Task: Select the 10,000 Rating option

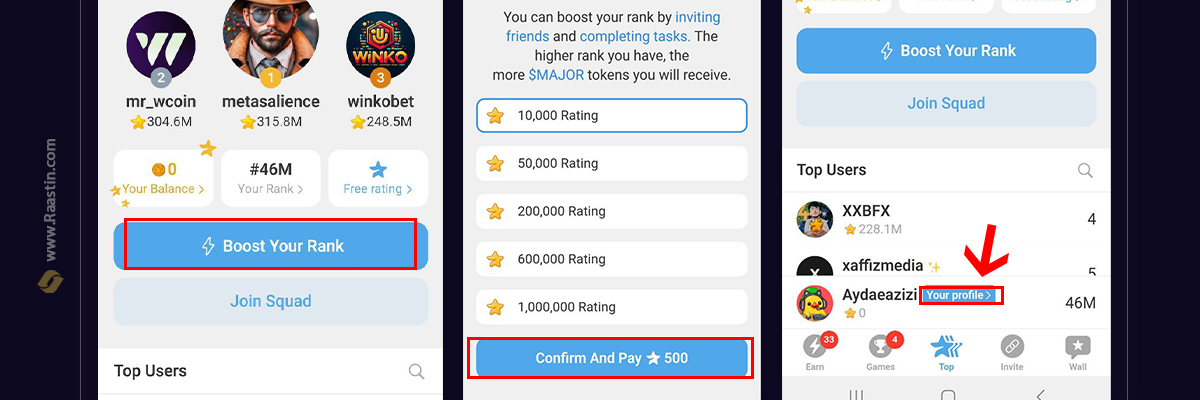Action: pyautogui.click(x=612, y=115)
